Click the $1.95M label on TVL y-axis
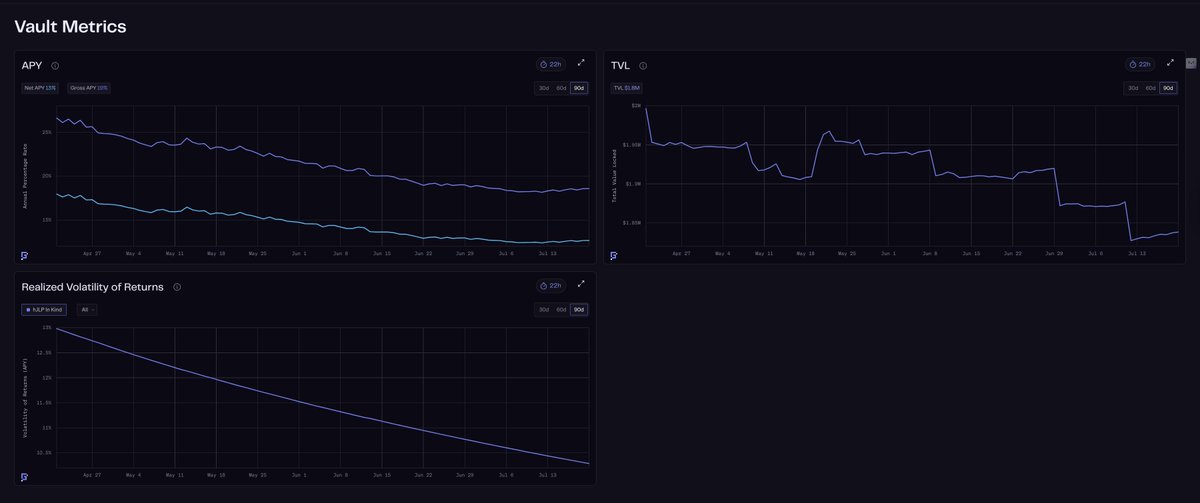 (633, 144)
